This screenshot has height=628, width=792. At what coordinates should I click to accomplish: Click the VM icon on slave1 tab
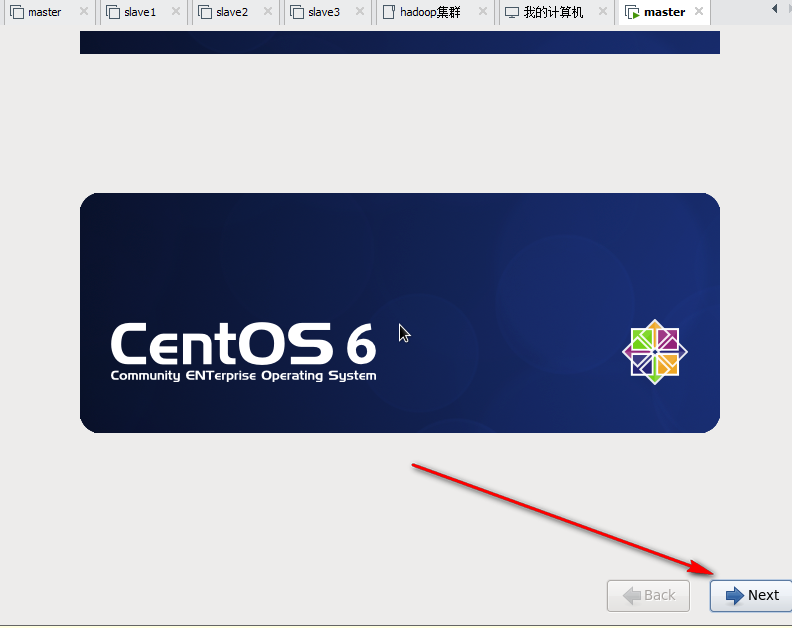[113, 12]
